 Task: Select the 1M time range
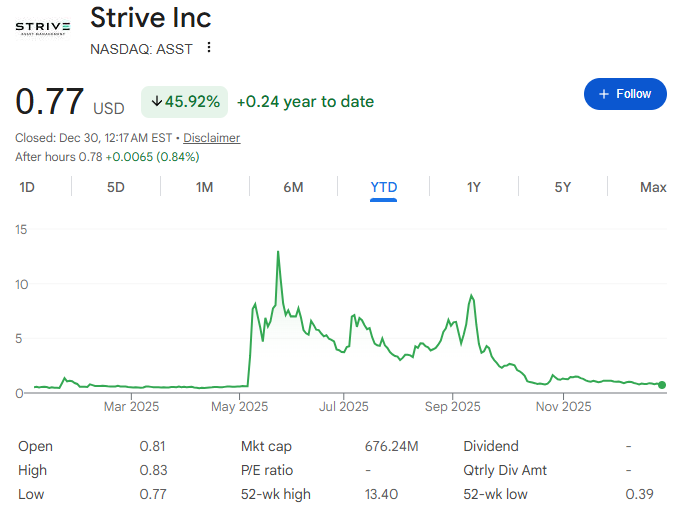click(x=204, y=187)
